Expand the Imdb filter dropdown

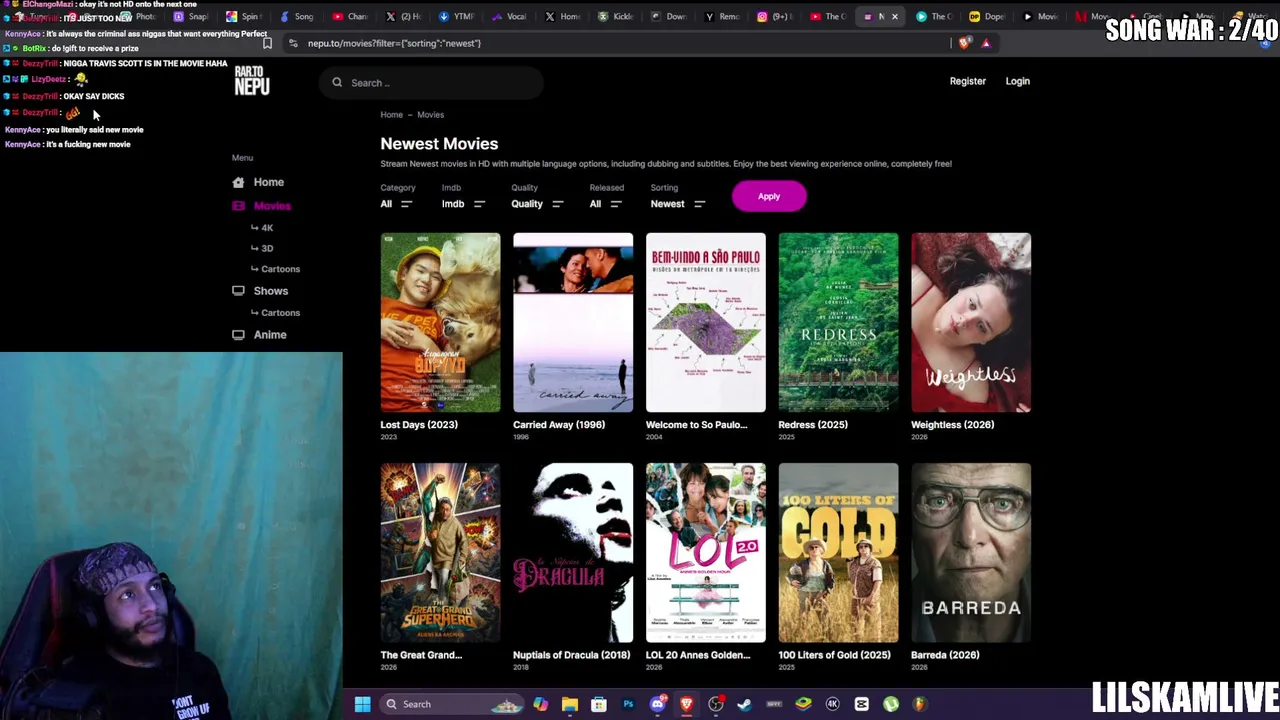tap(464, 204)
